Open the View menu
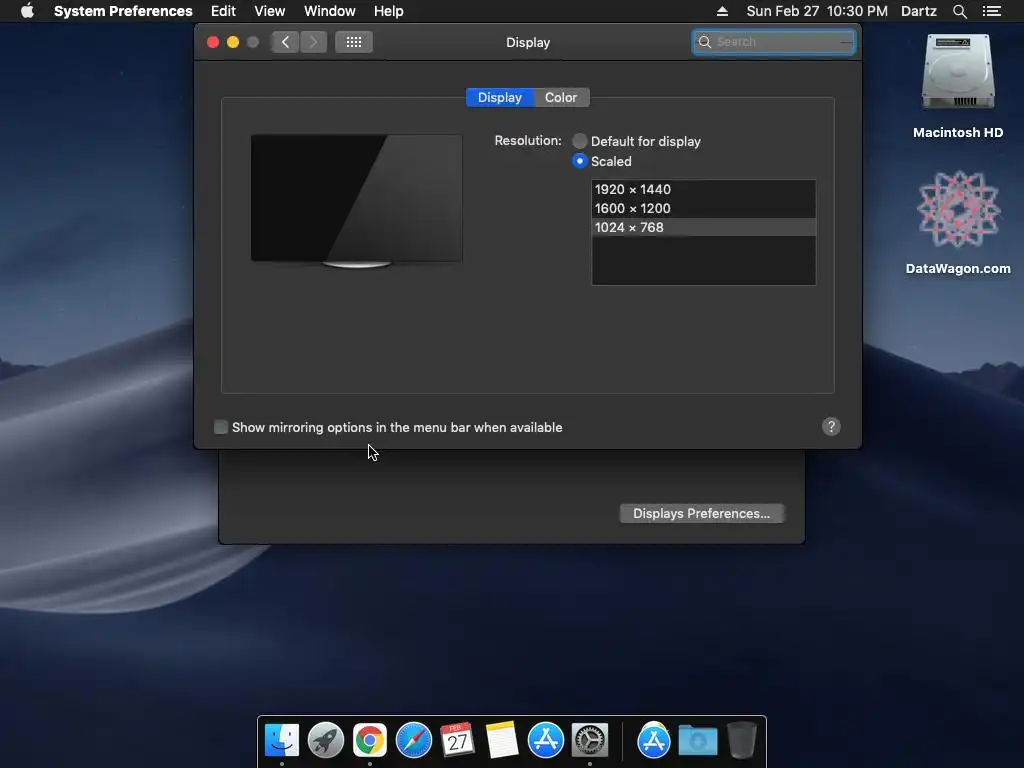The image size is (1024, 768). [270, 11]
